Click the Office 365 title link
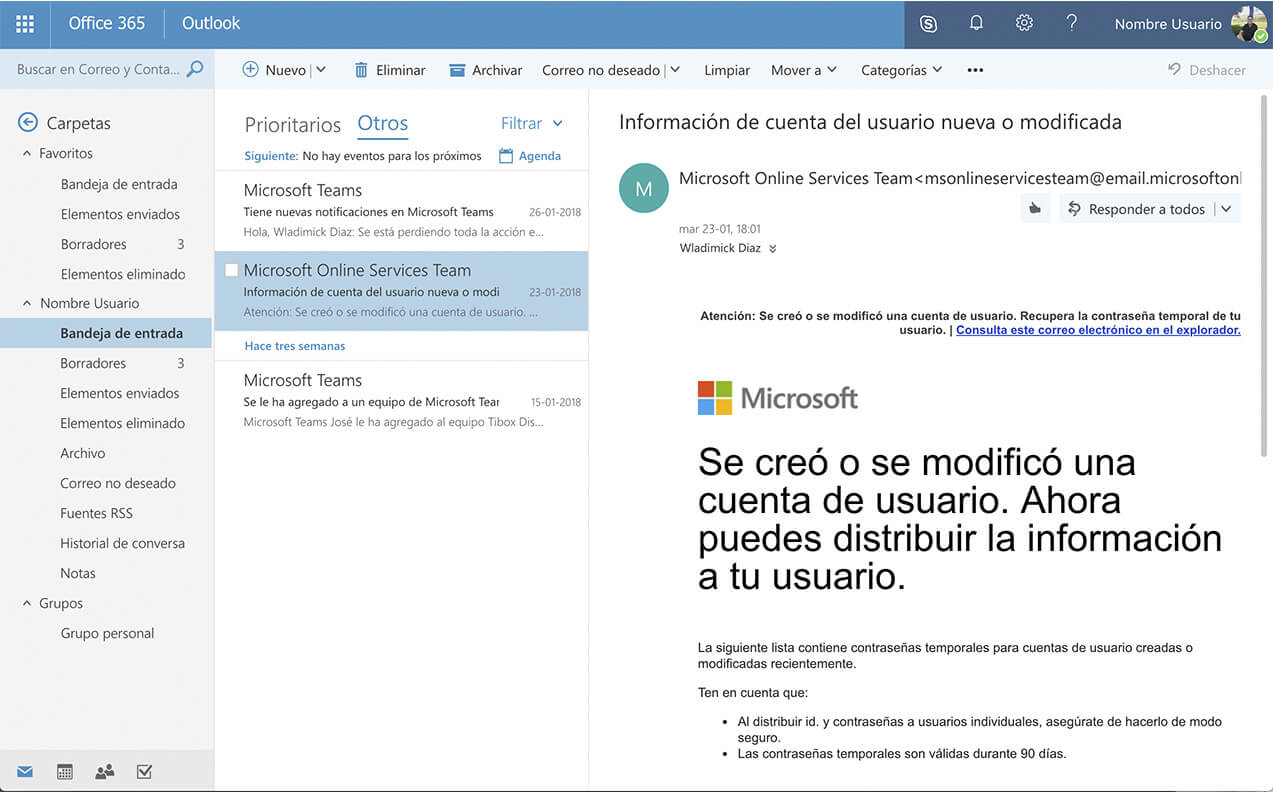 pyautogui.click(x=106, y=23)
